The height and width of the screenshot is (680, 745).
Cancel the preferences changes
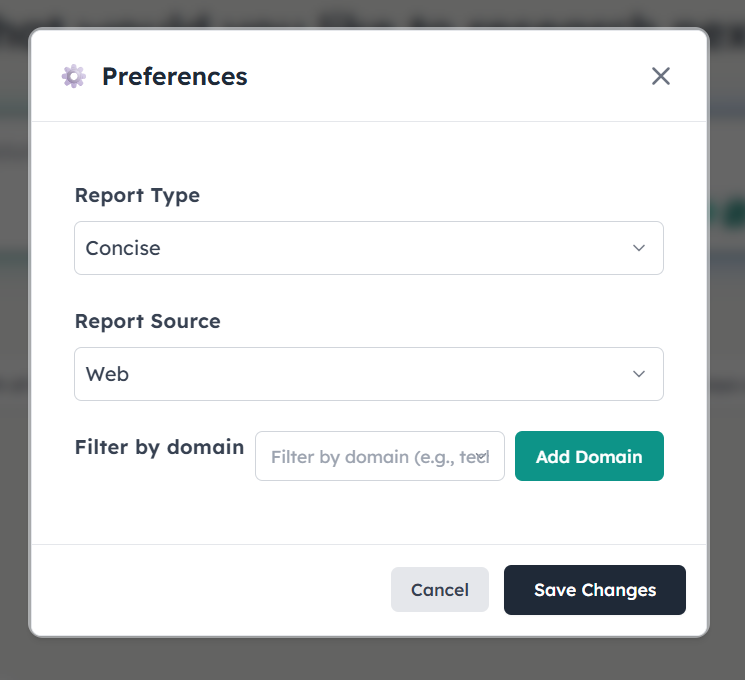click(x=440, y=590)
